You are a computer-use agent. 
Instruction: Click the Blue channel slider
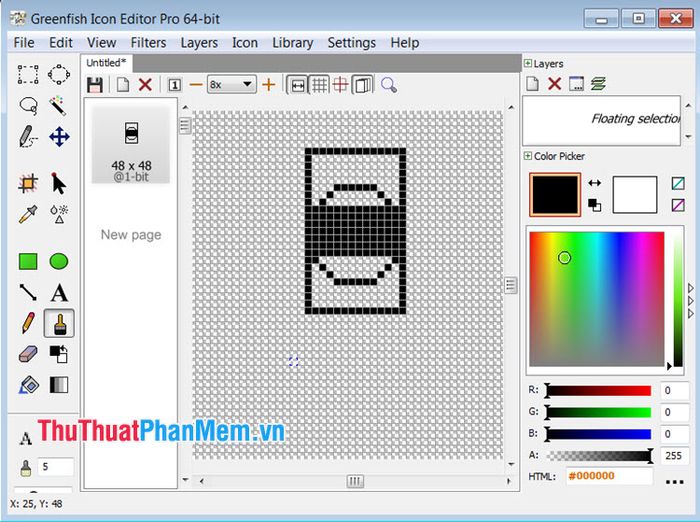598,434
